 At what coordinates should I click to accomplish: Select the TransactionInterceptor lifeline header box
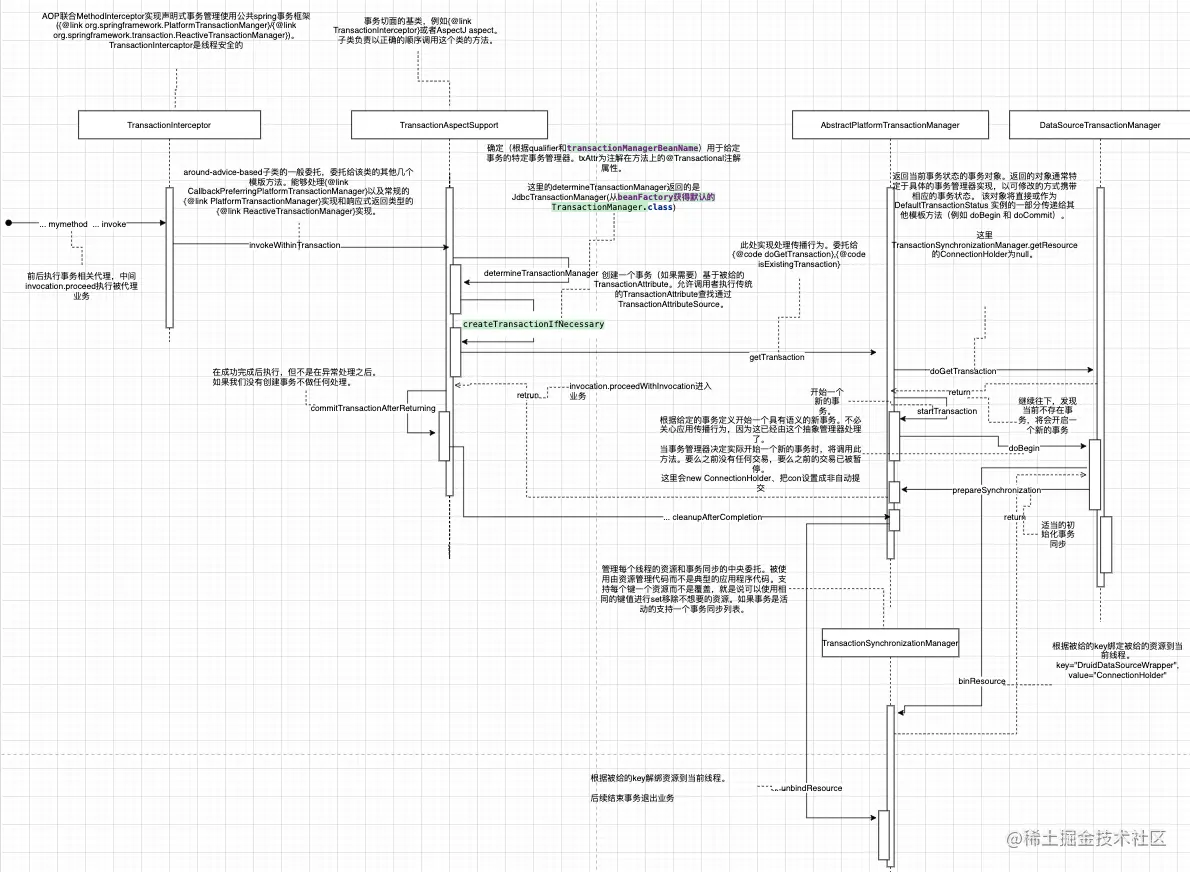(169, 124)
